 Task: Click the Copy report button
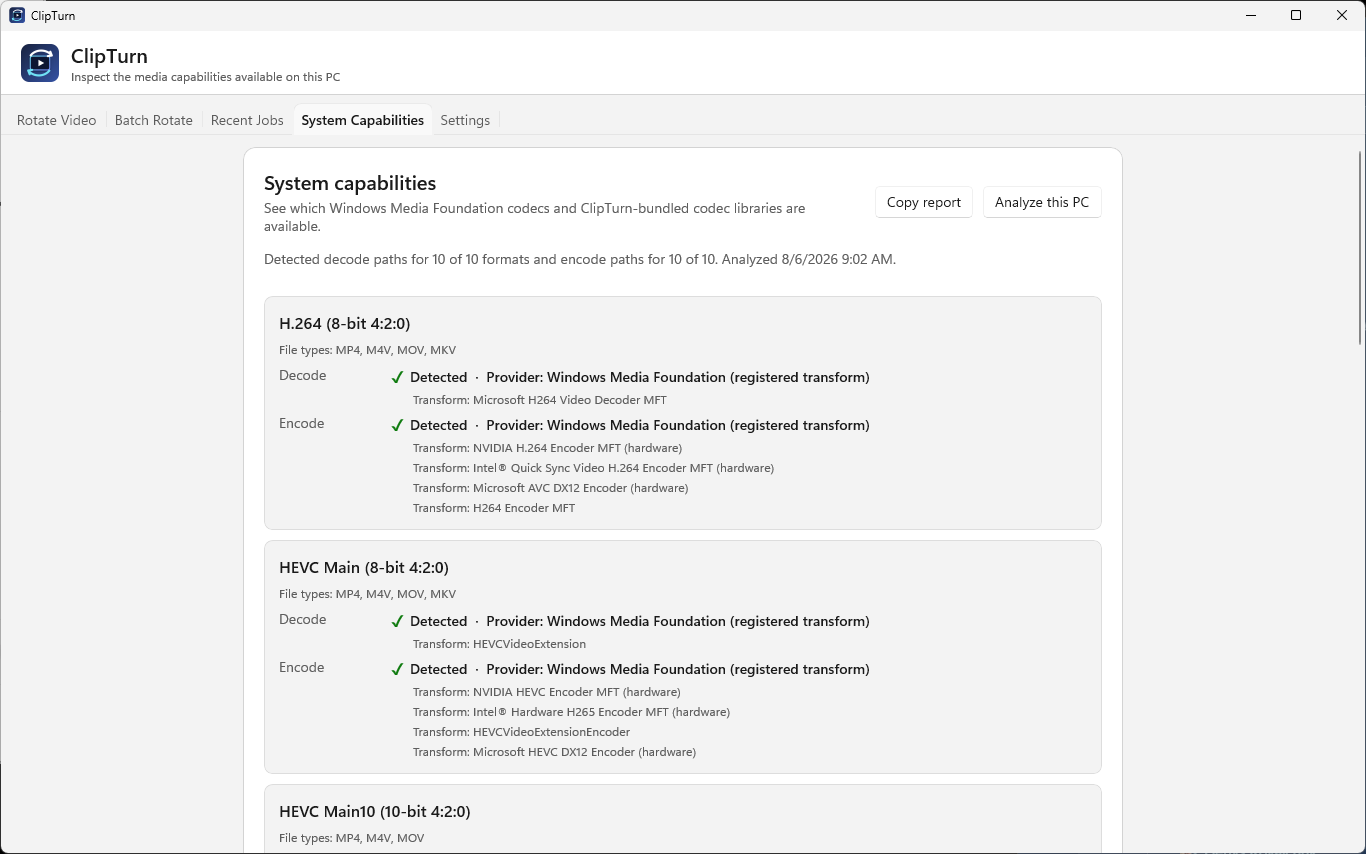tap(924, 202)
